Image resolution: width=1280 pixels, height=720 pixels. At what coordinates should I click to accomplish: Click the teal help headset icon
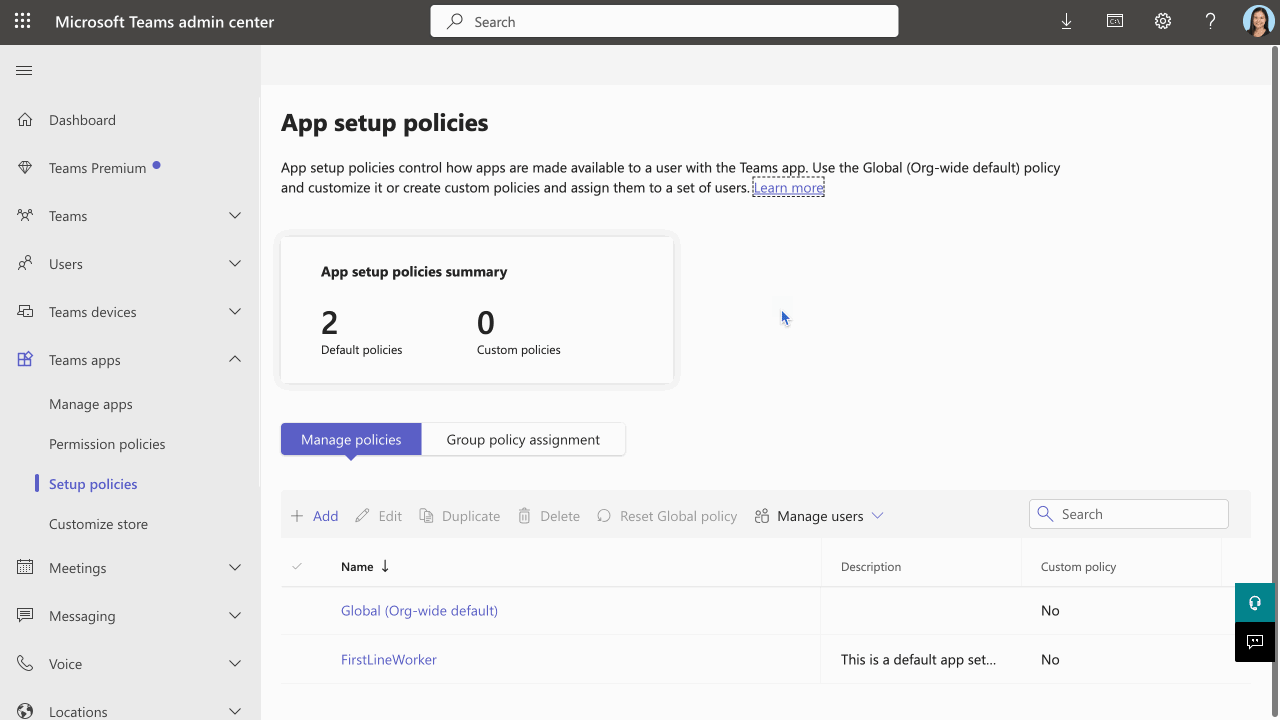click(1255, 603)
